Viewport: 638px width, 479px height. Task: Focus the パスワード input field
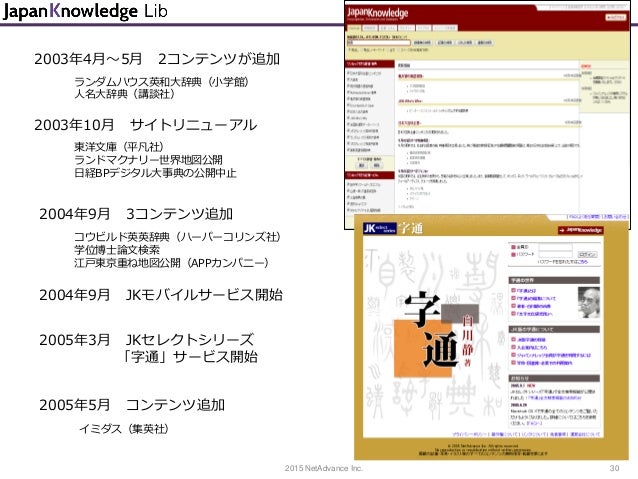pos(555,254)
